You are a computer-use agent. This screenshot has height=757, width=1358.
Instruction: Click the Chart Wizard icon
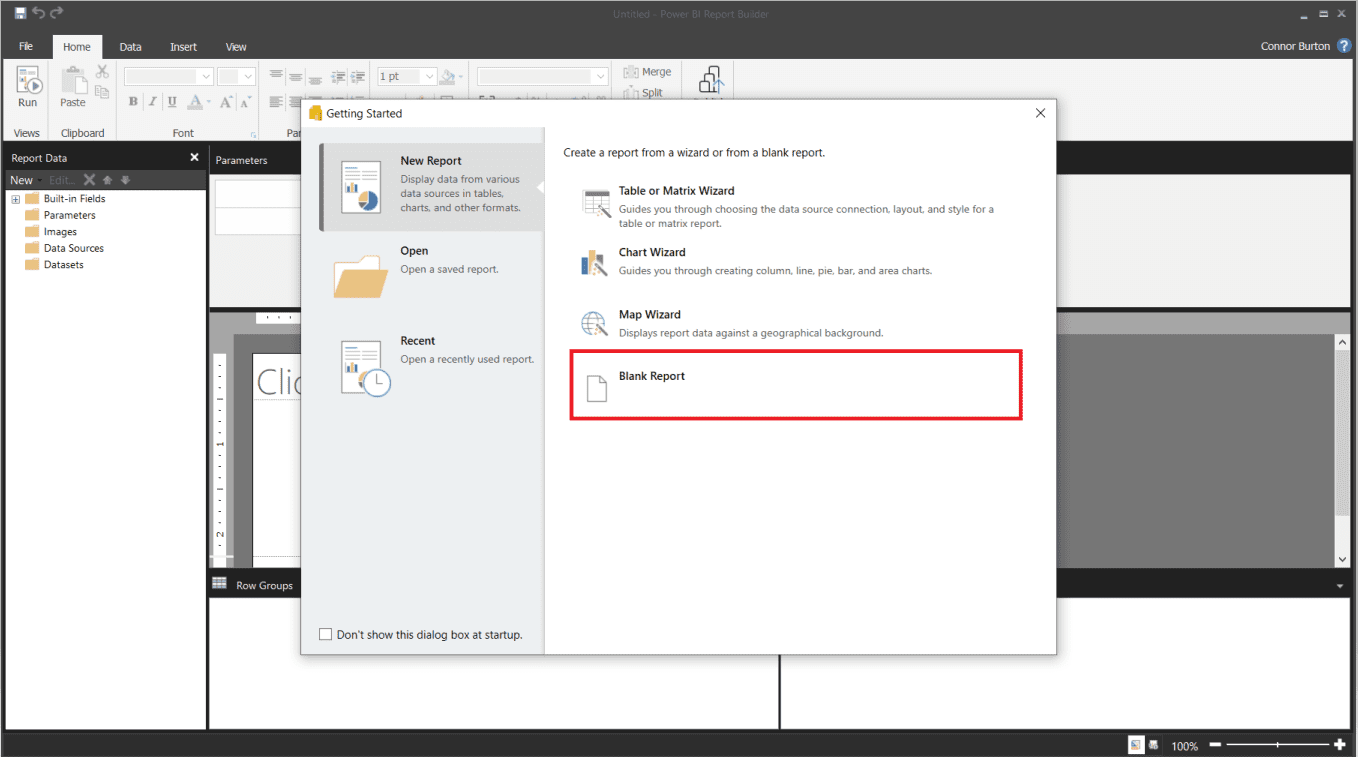[594, 263]
